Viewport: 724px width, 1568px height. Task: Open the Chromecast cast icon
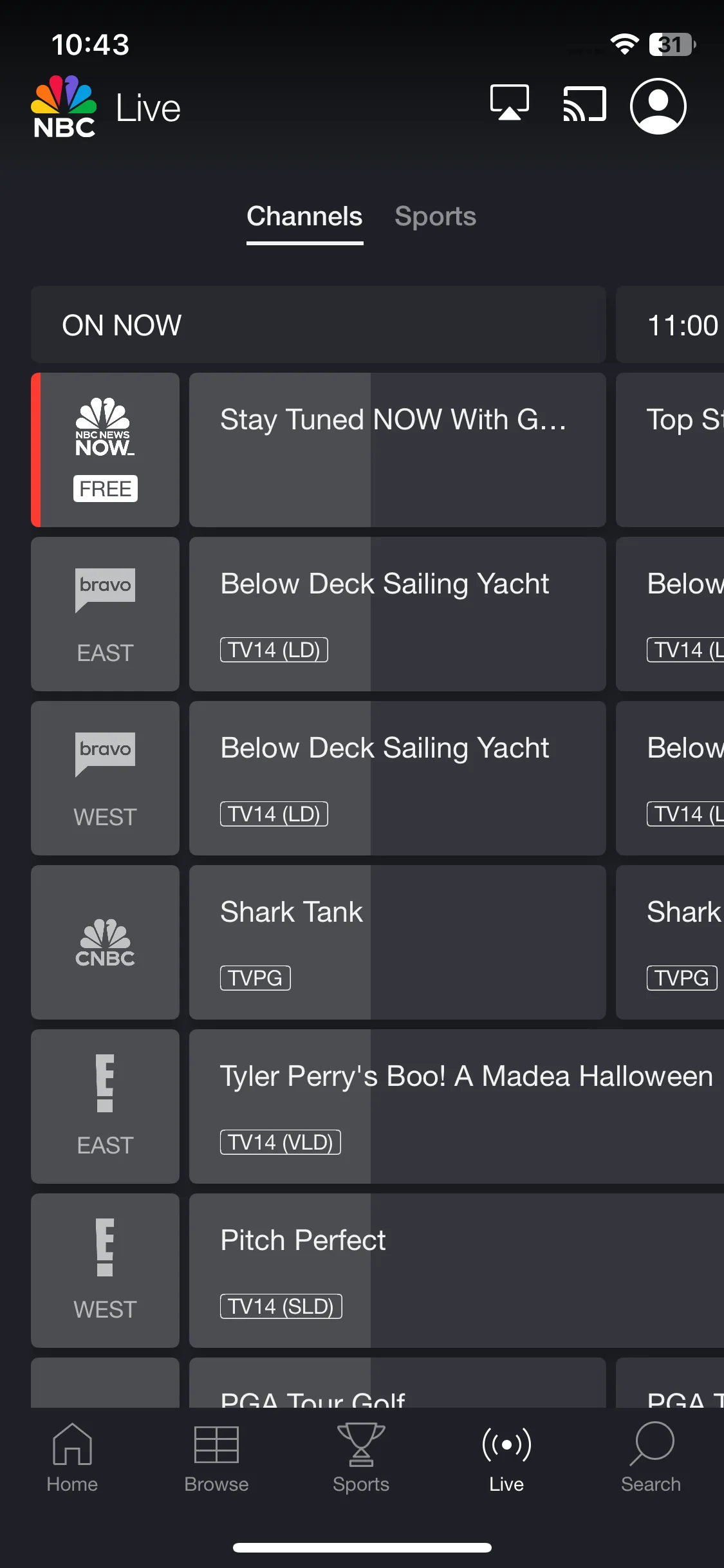(x=584, y=104)
